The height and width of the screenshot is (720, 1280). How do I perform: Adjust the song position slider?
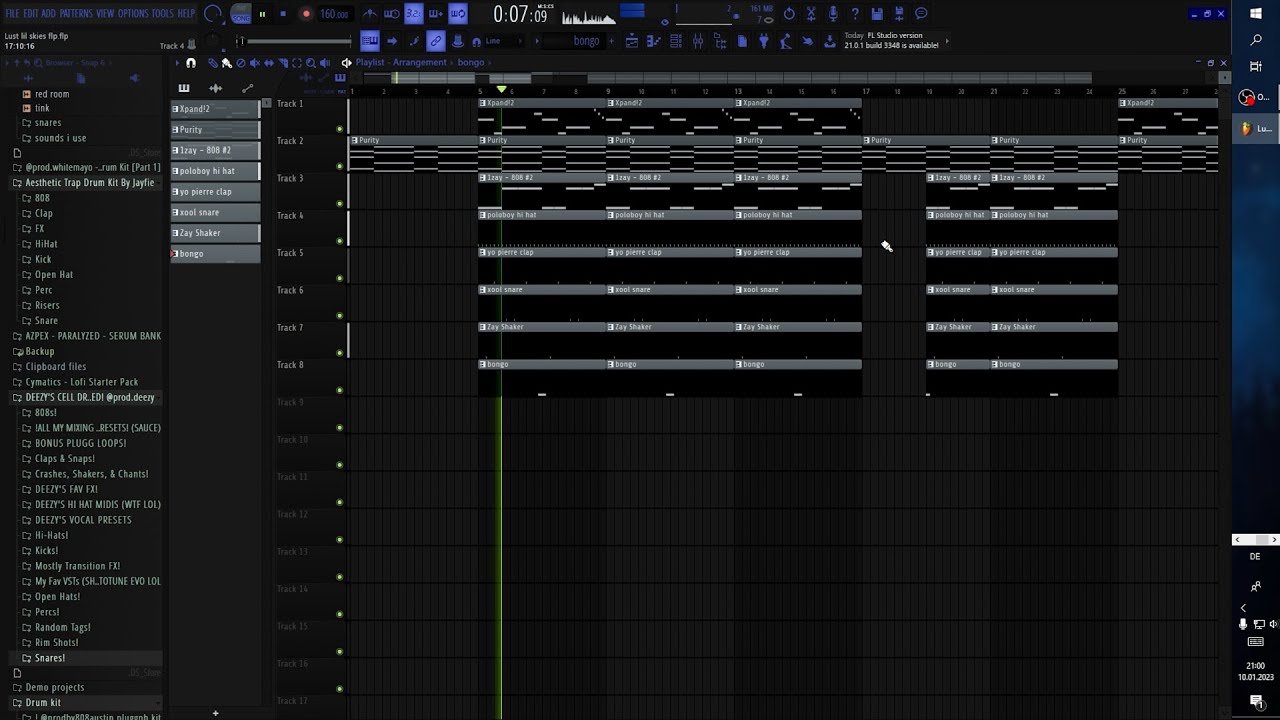pyautogui.click(x=294, y=41)
